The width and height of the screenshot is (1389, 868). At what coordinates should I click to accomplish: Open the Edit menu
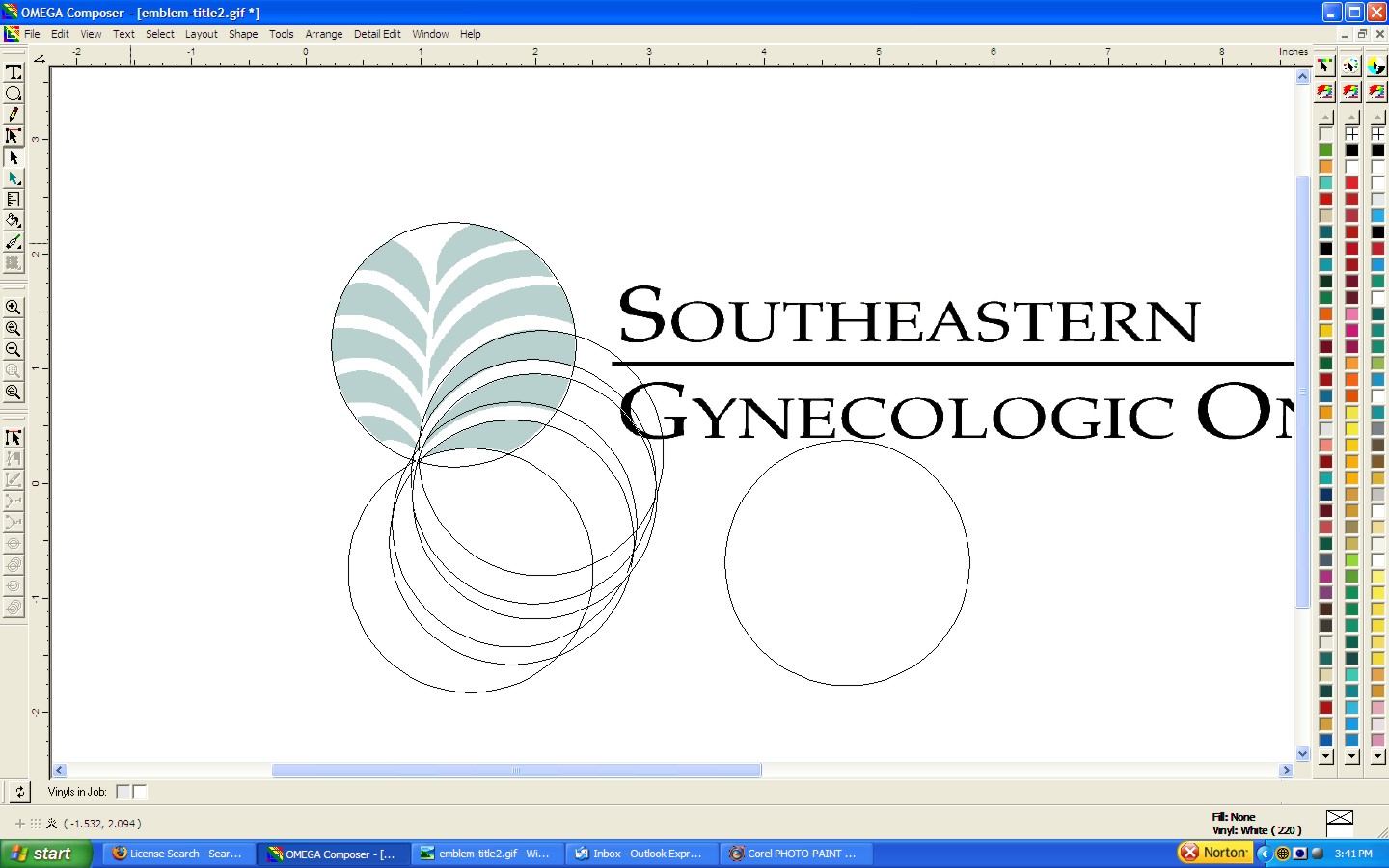[x=60, y=34]
